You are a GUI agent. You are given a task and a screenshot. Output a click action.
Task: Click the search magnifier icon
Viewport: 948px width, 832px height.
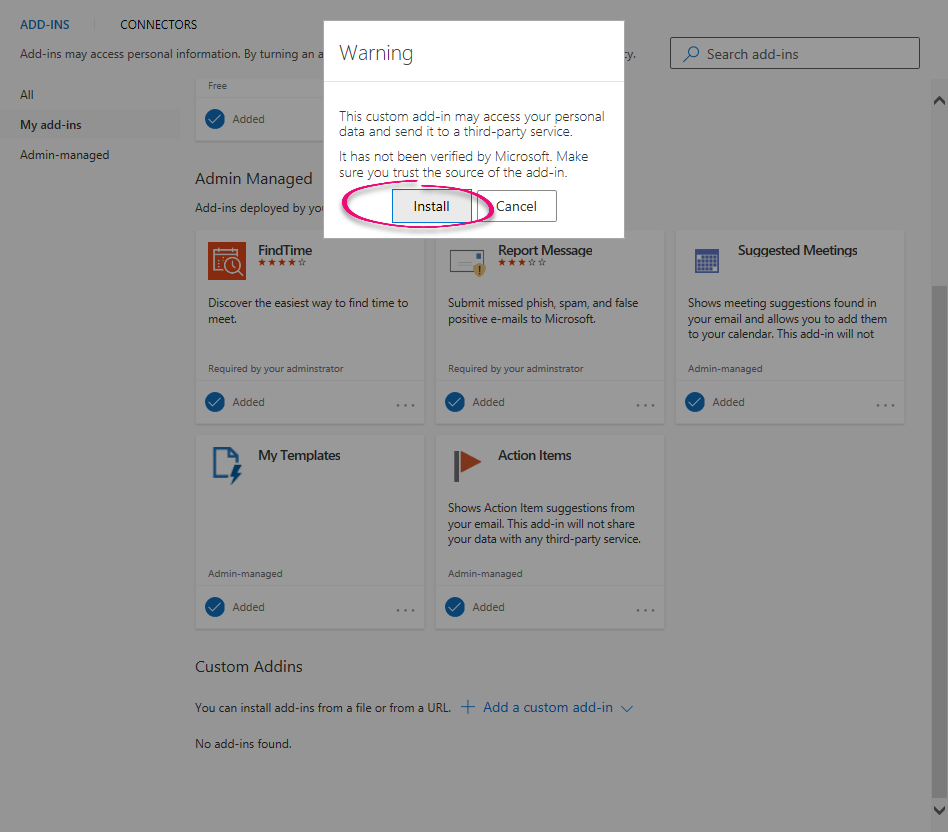pos(690,54)
